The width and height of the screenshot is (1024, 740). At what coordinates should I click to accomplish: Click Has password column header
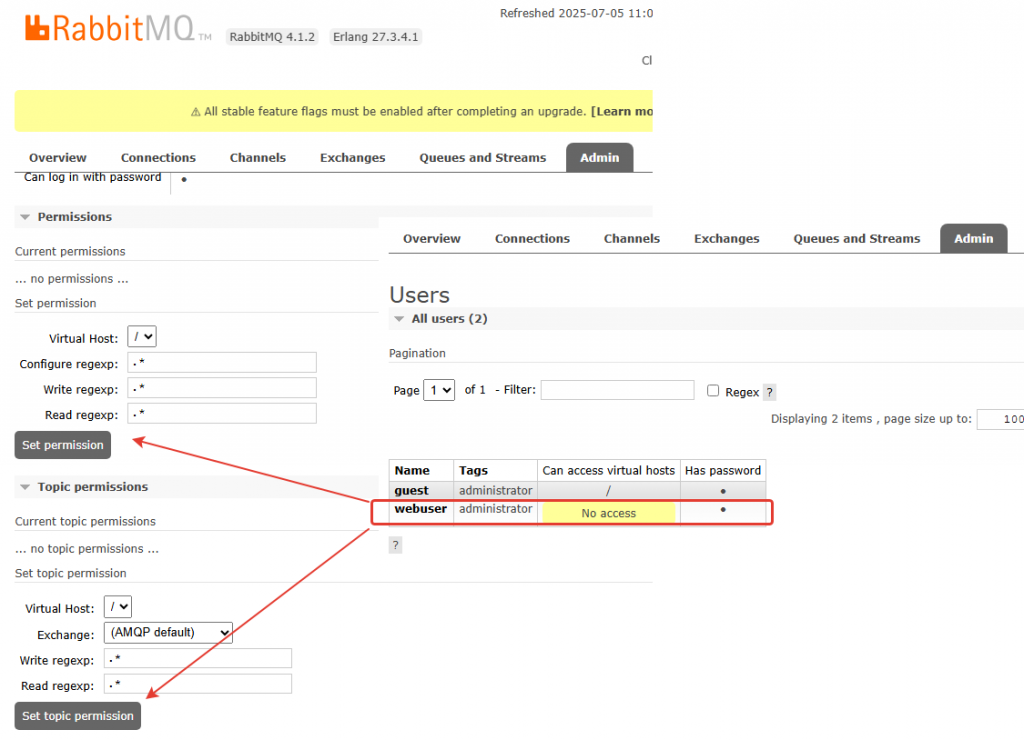click(x=723, y=470)
